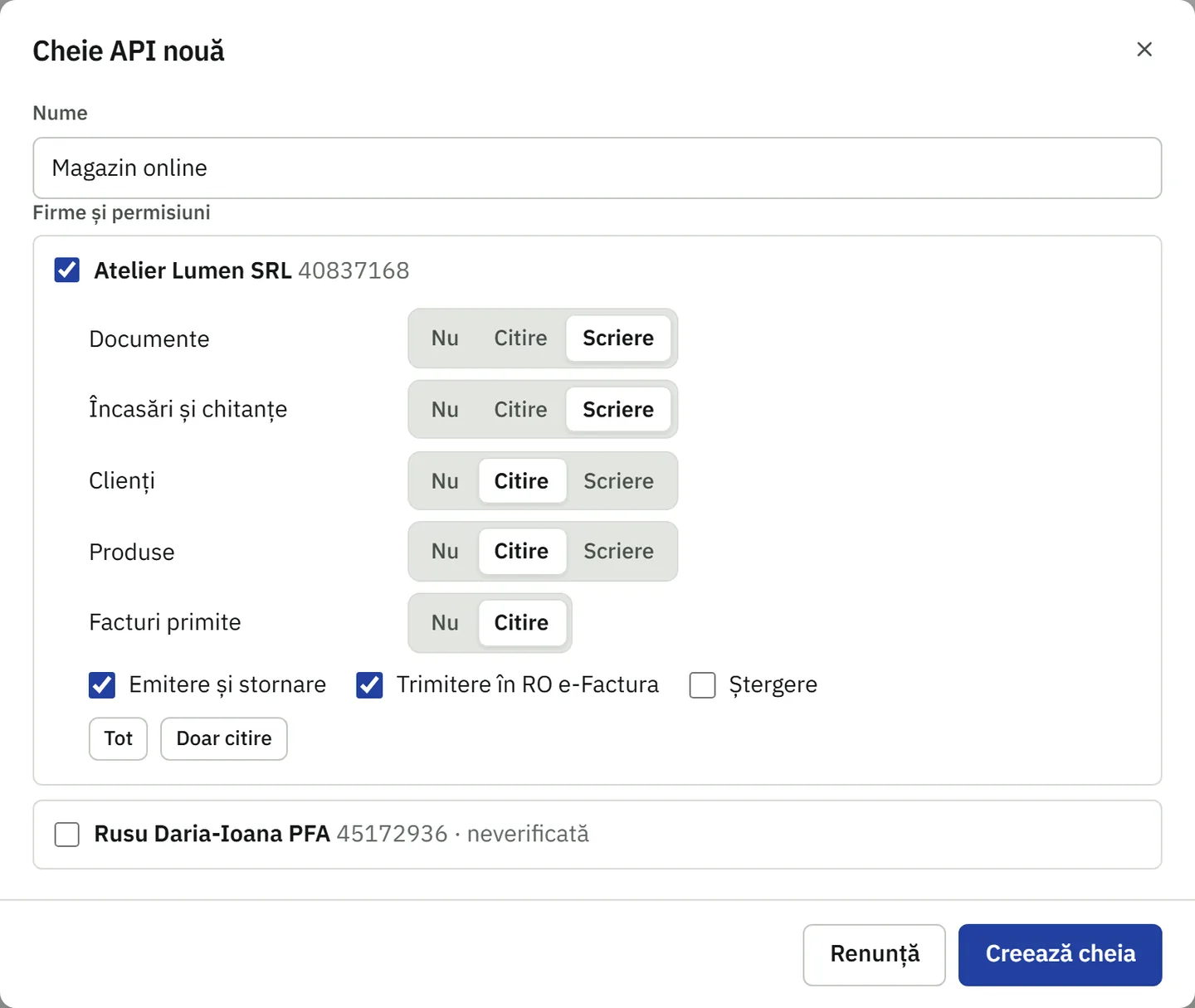The image size is (1195, 1008).
Task: Click the Doar citire preset button
Action: click(x=224, y=738)
